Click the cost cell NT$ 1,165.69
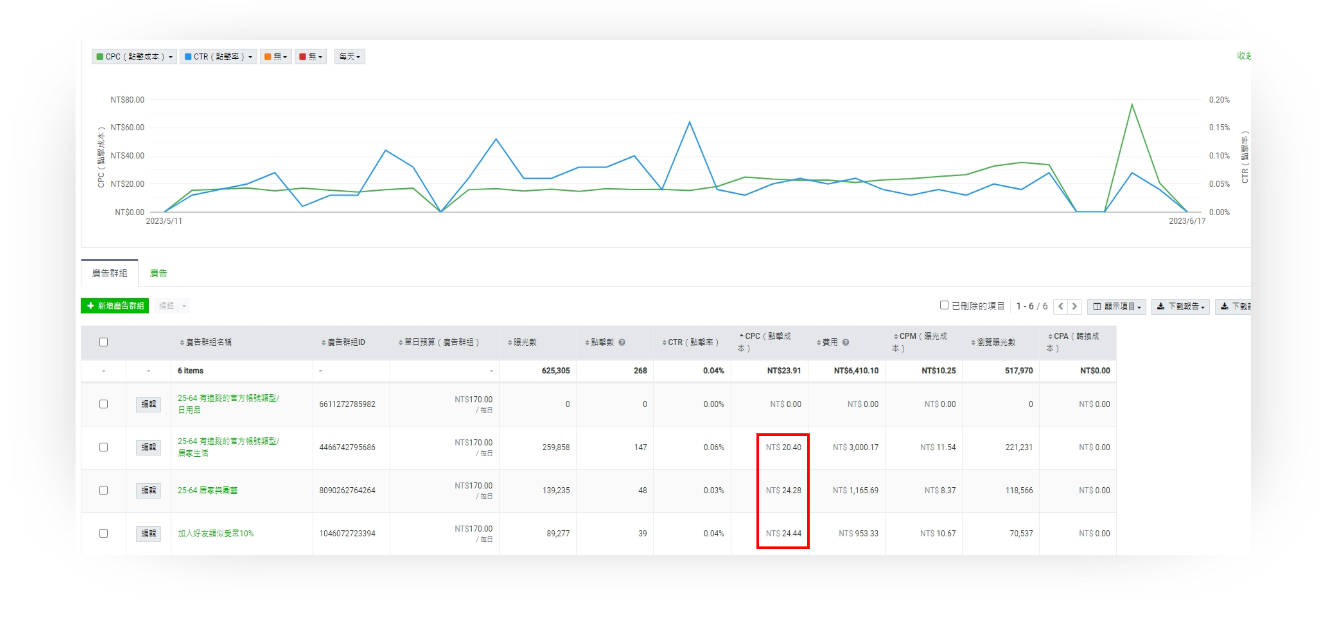 click(x=856, y=490)
